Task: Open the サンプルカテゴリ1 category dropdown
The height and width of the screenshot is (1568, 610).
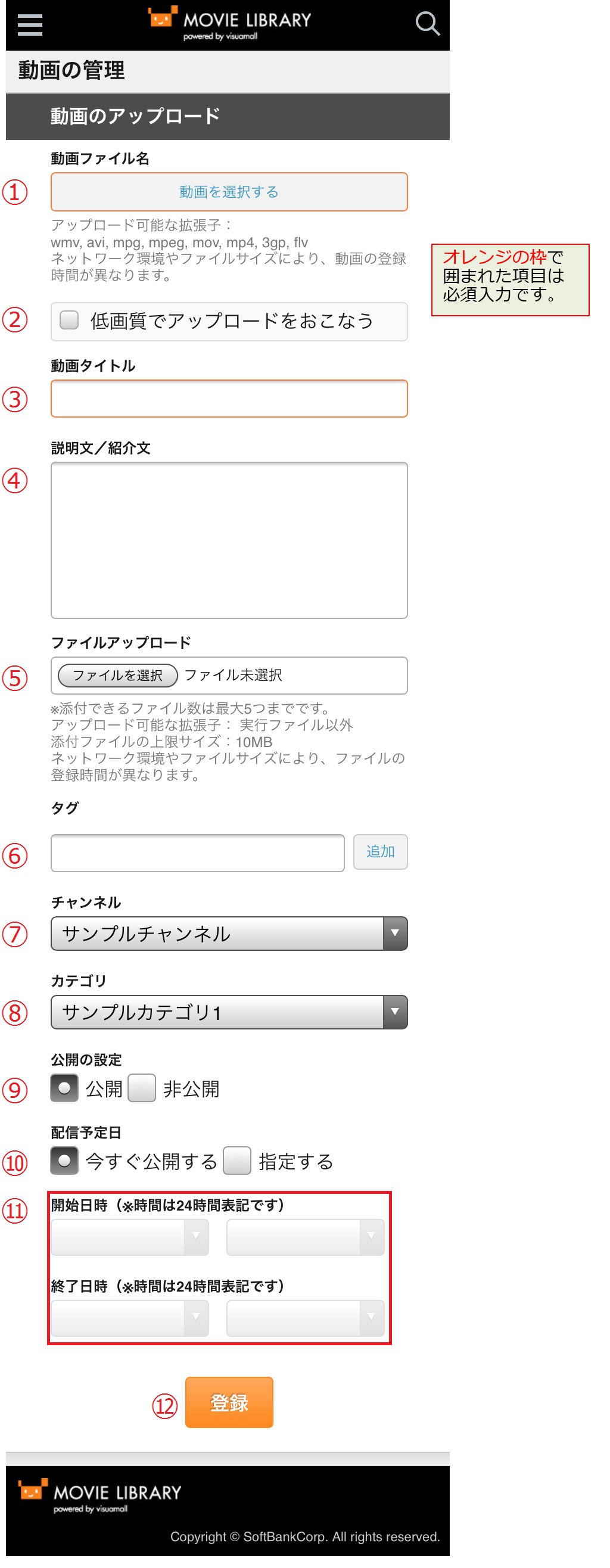Action: [229, 1012]
